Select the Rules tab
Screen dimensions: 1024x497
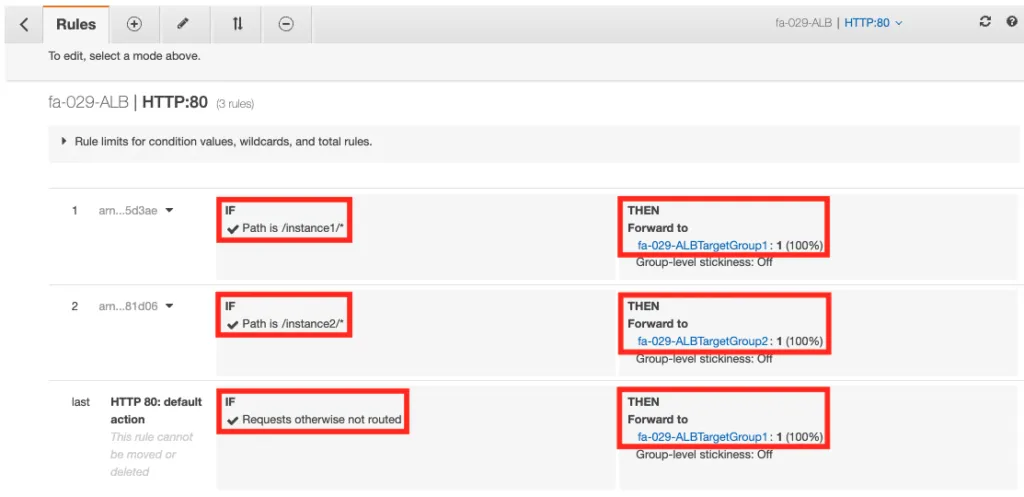click(76, 24)
